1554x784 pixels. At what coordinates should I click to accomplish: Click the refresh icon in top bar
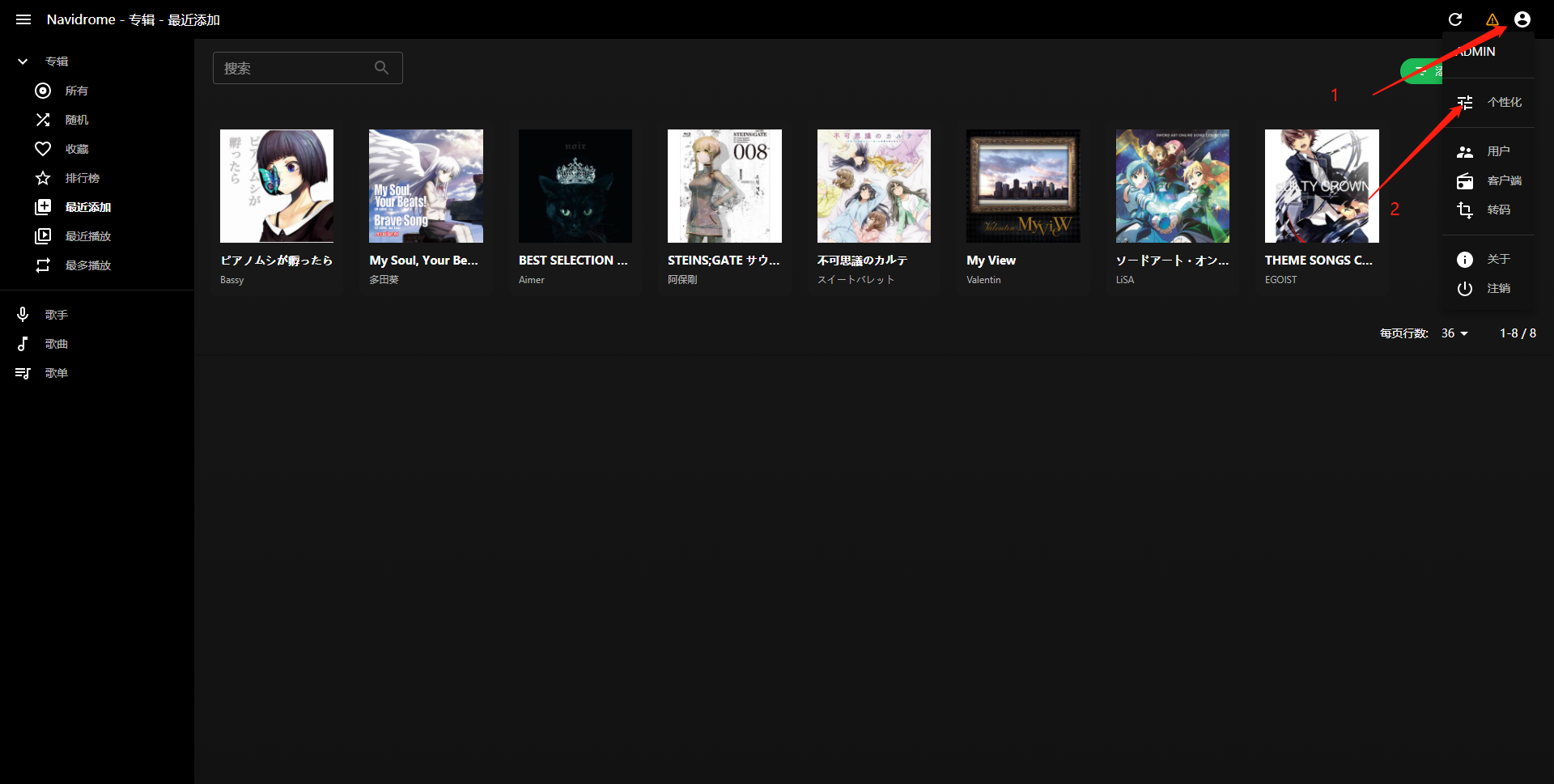[1455, 19]
